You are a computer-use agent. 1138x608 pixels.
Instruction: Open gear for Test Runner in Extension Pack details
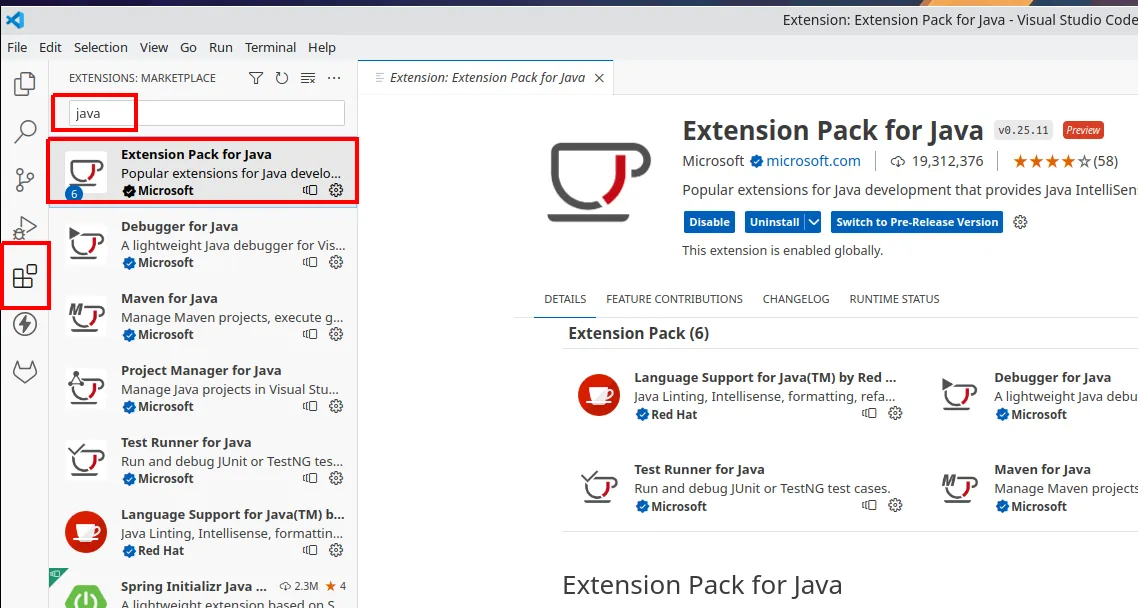[x=895, y=505]
